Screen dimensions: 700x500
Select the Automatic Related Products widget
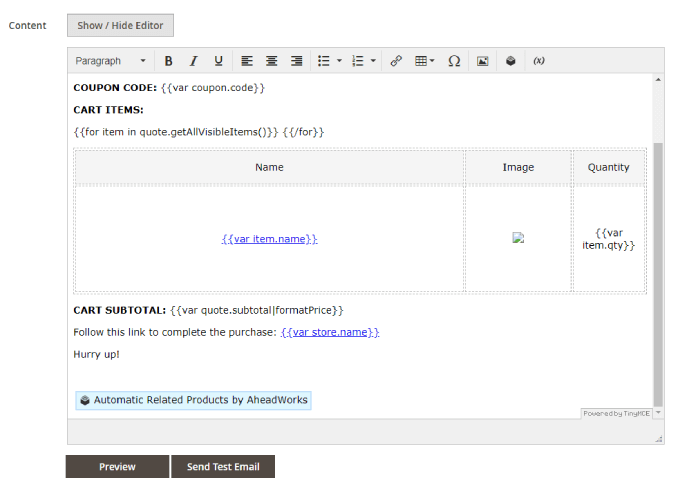[193, 400]
